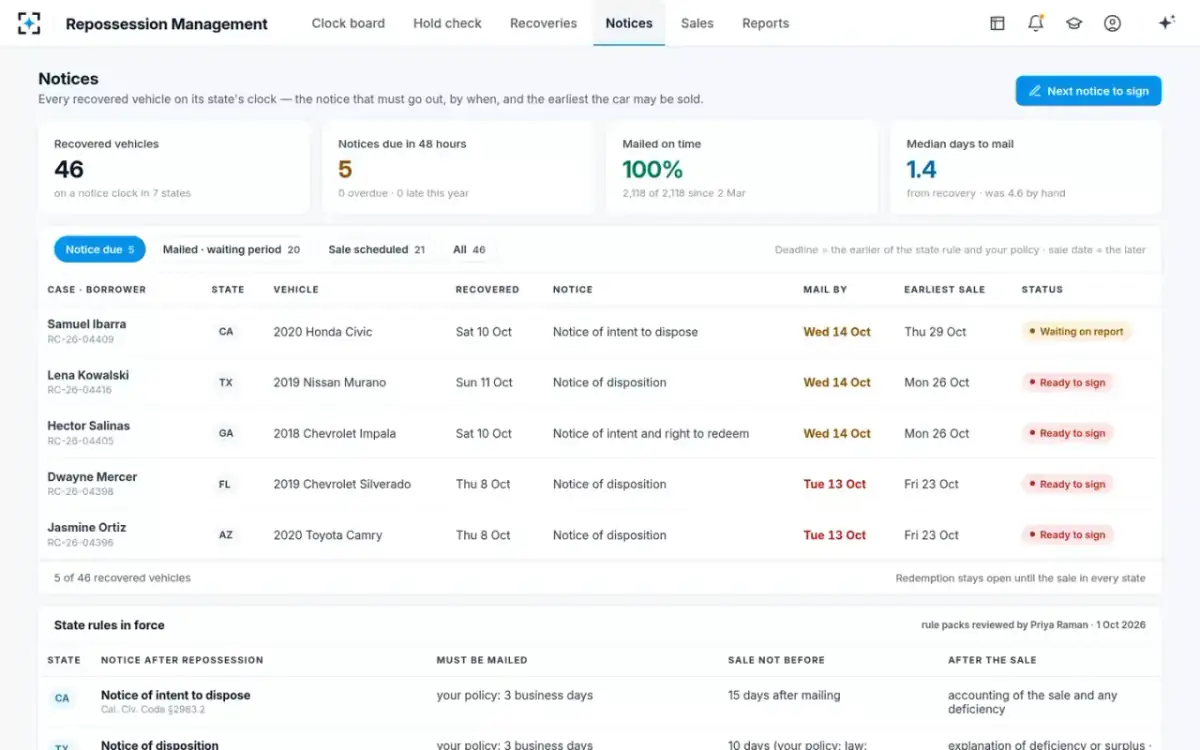Click the CA state badge for Samuel Ibarra
The width and height of the screenshot is (1200, 750).
point(226,332)
